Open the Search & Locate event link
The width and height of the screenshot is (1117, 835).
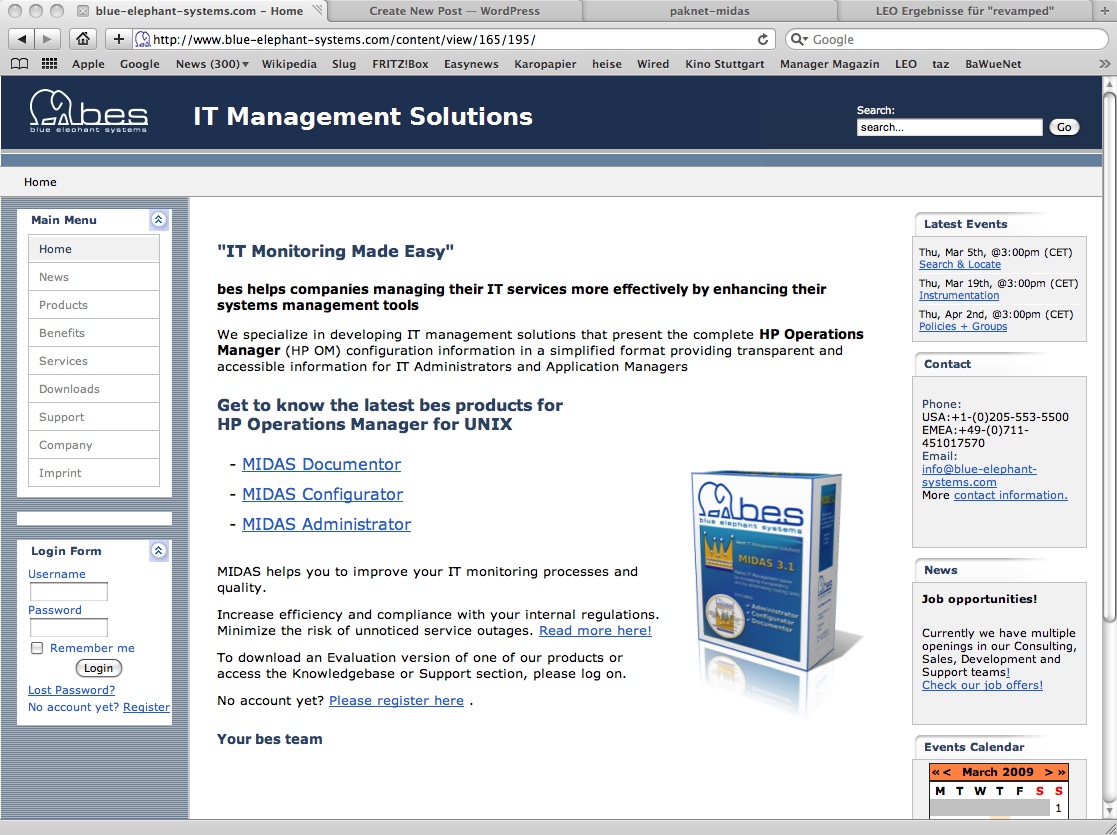pos(960,264)
